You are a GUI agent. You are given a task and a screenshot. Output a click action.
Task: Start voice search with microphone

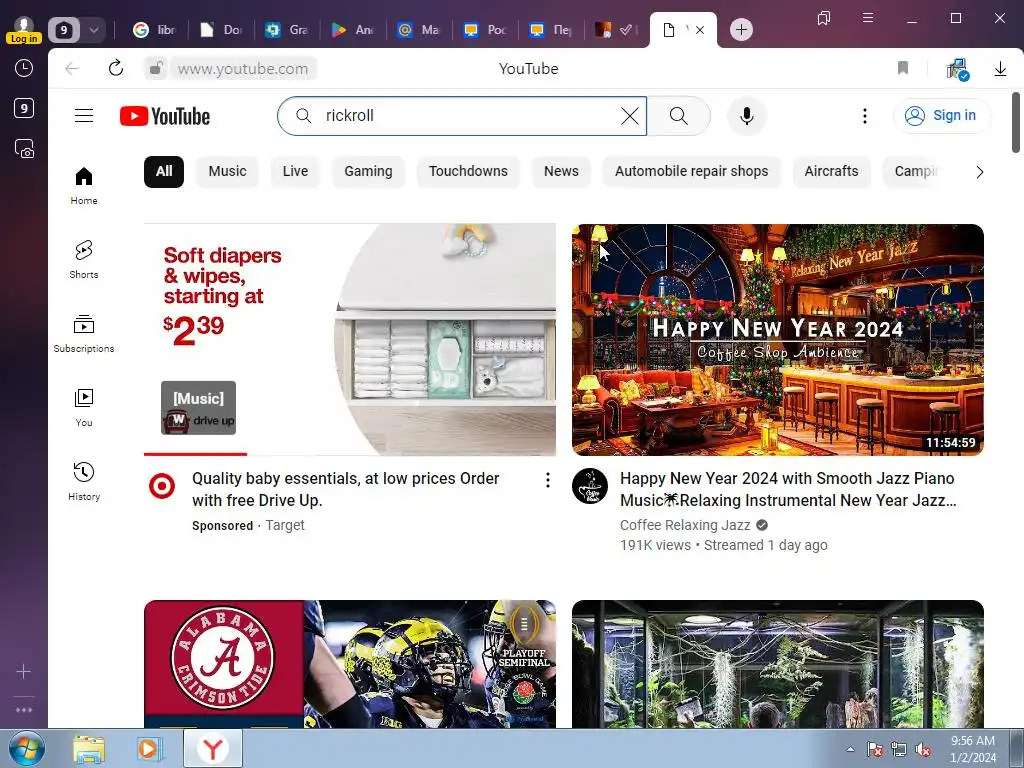pos(746,116)
